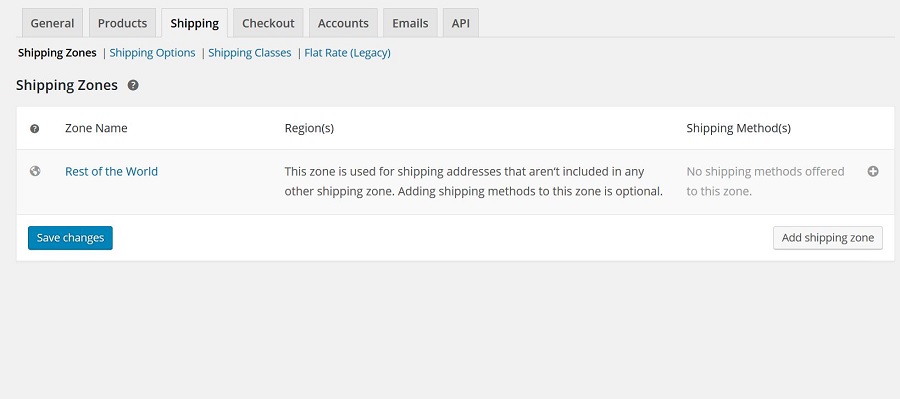
Task: Open the Rest of the World zone
Action: (x=111, y=171)
